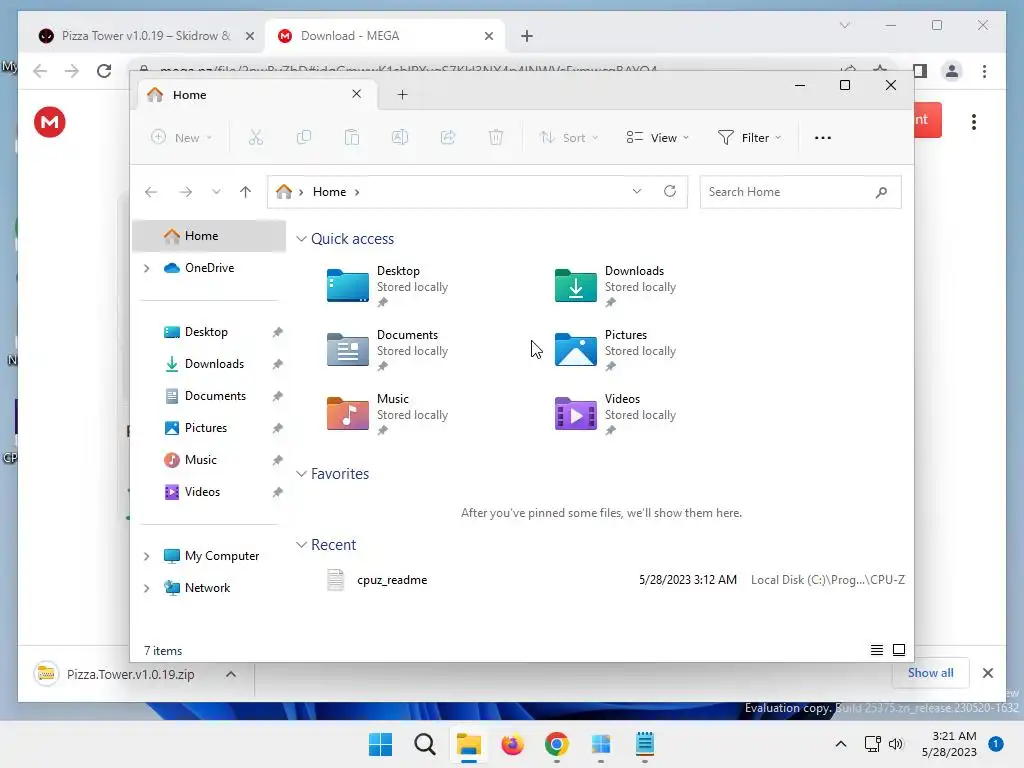Switch to details view in status bar
This screenshot has height=768, width=1024.
[x=877, y=650]
